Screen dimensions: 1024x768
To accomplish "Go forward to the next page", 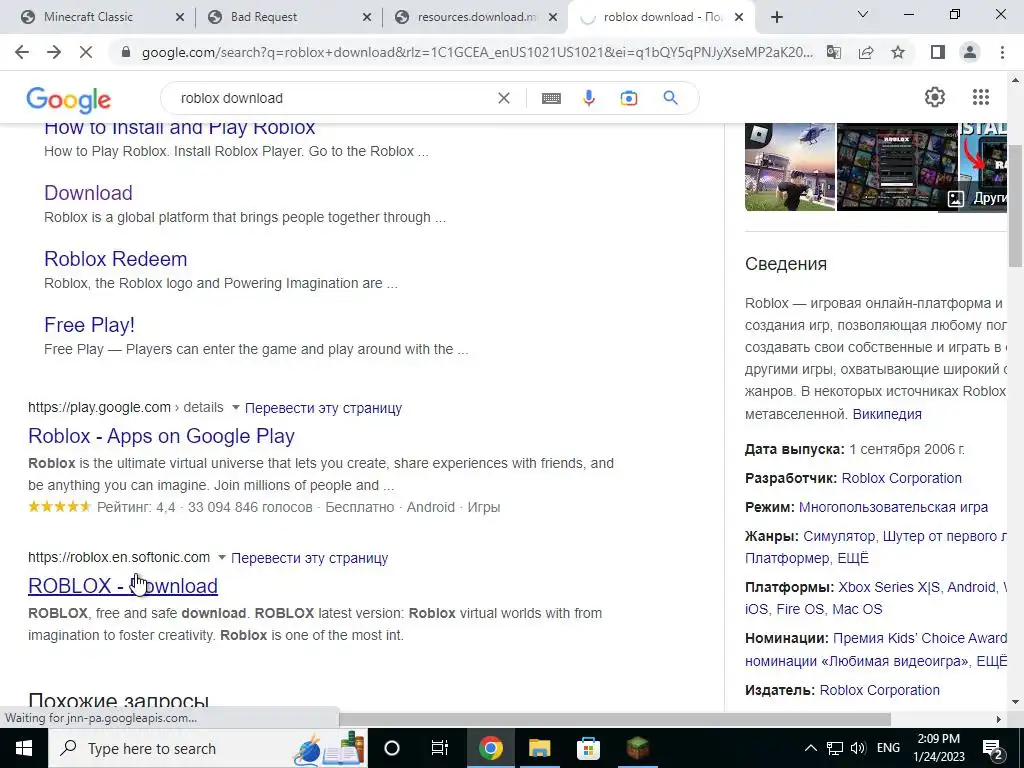I will (x=54, y=52).
